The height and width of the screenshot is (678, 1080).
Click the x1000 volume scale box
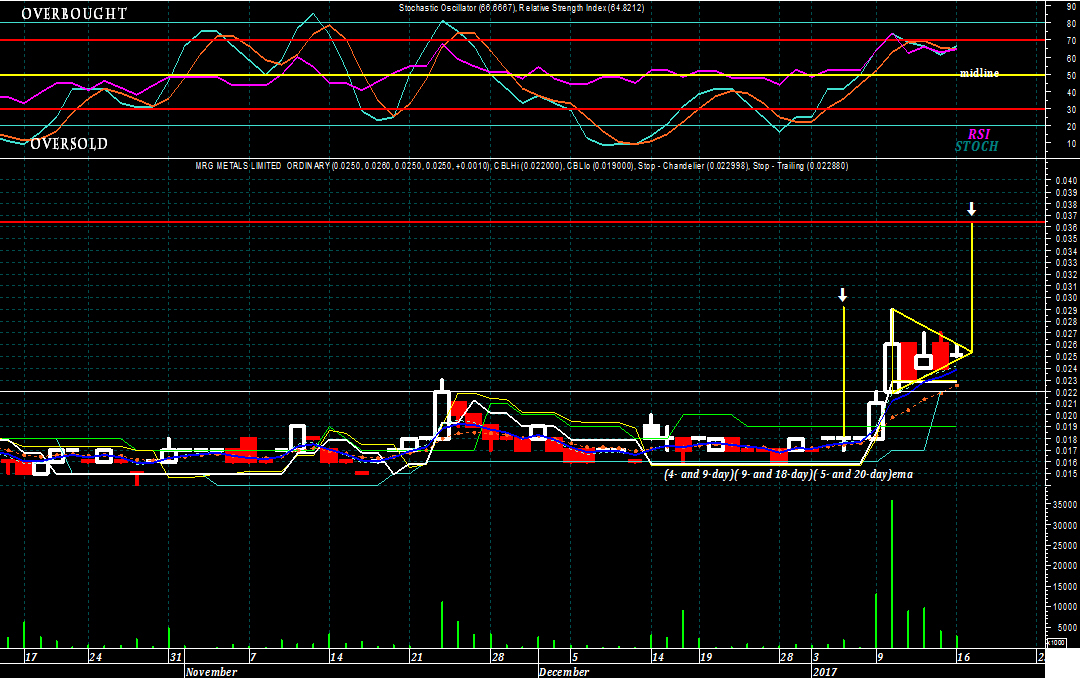pyautogui.click(x=1056, y=642)
